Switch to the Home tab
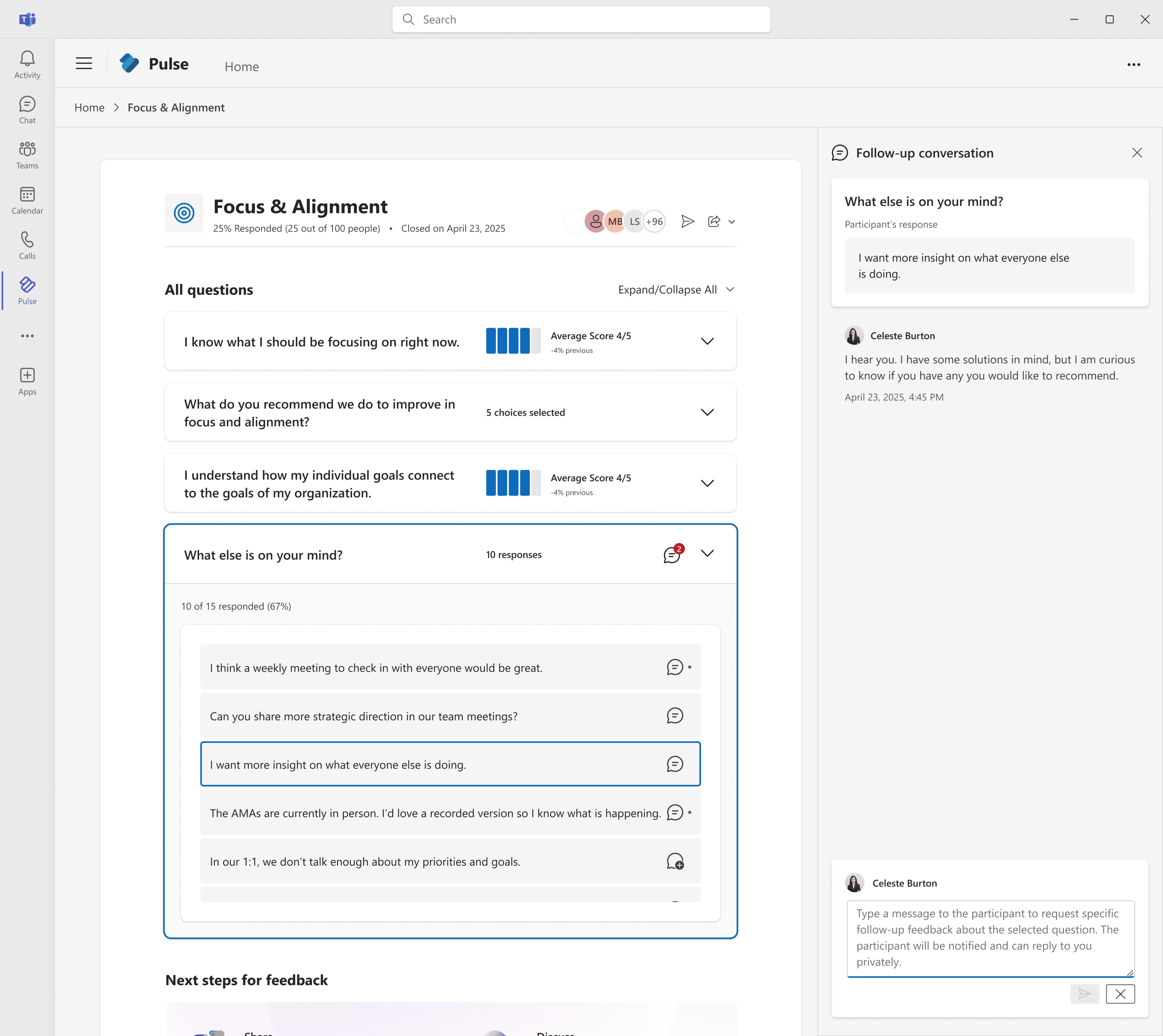The width and height of the screenshot is (1163, 1036). coord(241,67)
